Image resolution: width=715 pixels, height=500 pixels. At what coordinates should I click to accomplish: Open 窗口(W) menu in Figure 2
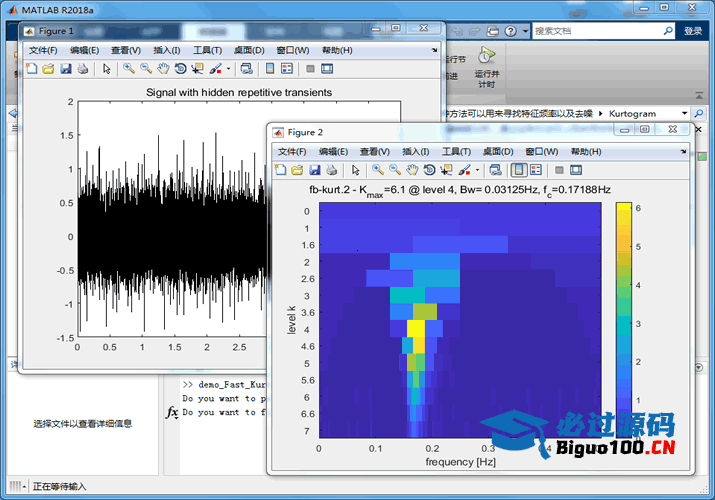pos(542,151)
